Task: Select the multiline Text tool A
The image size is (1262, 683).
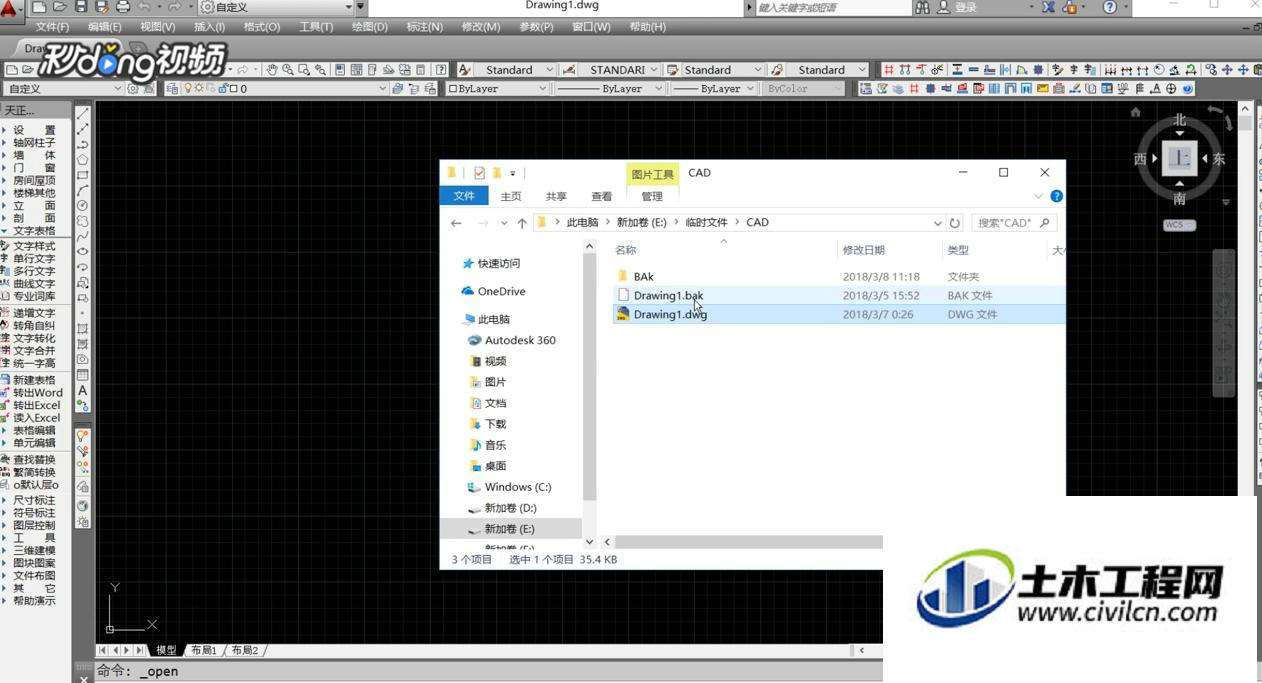Action: (83, 390)
